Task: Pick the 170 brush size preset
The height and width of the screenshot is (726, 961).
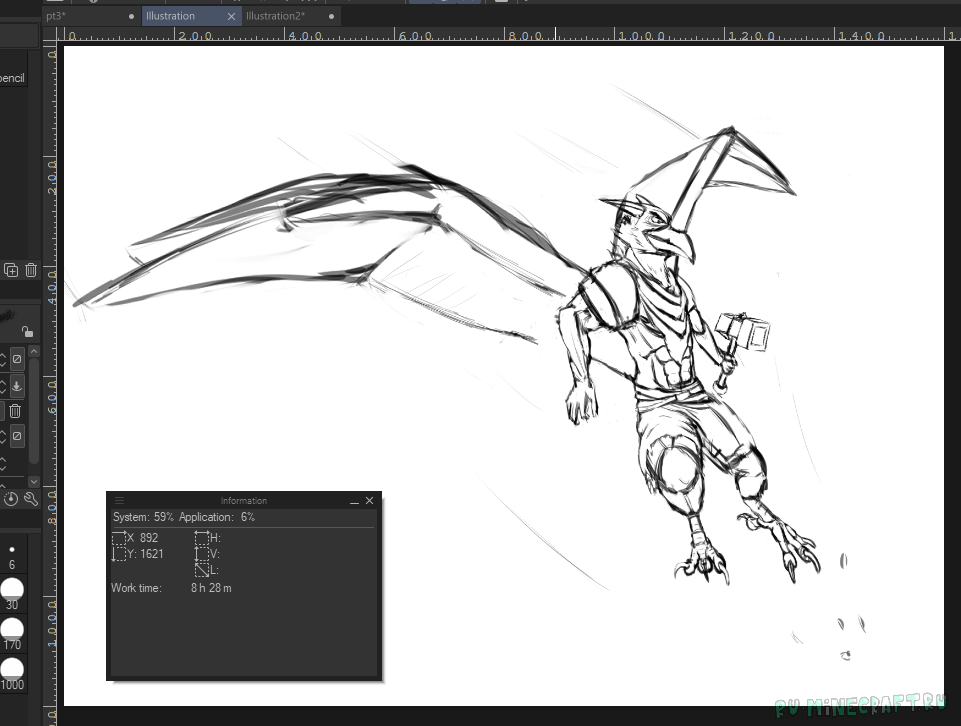Action: 12,631
